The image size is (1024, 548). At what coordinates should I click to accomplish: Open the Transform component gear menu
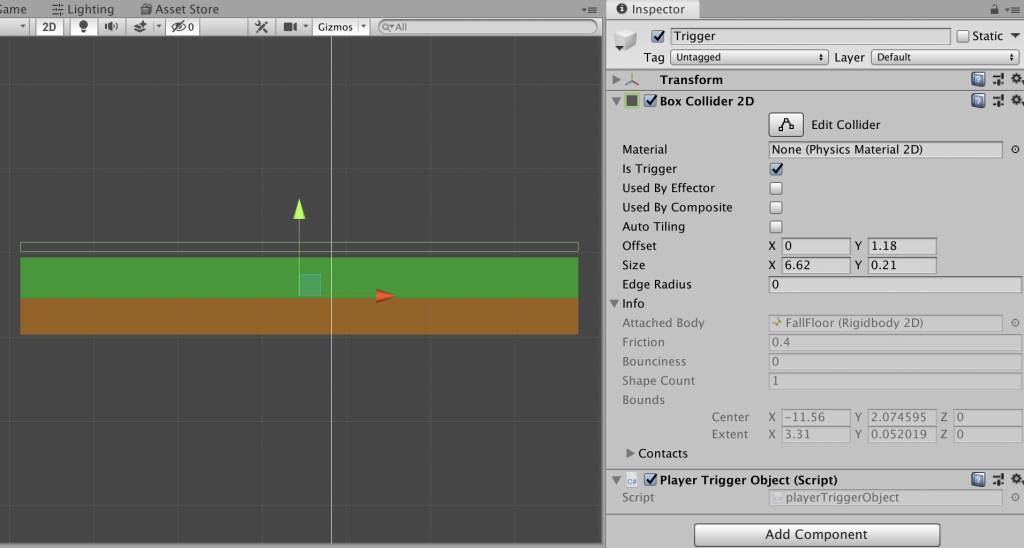[x=1017, y=79]
